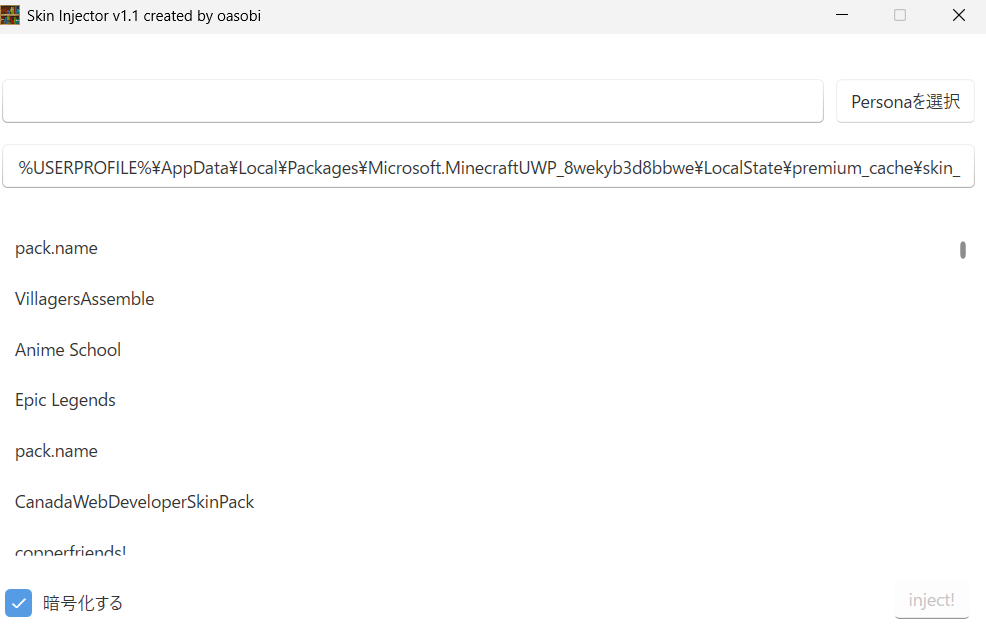Click the Skin Injector app icon in title bar
This screenshot has height=630, width=986.
coord(11,15)
